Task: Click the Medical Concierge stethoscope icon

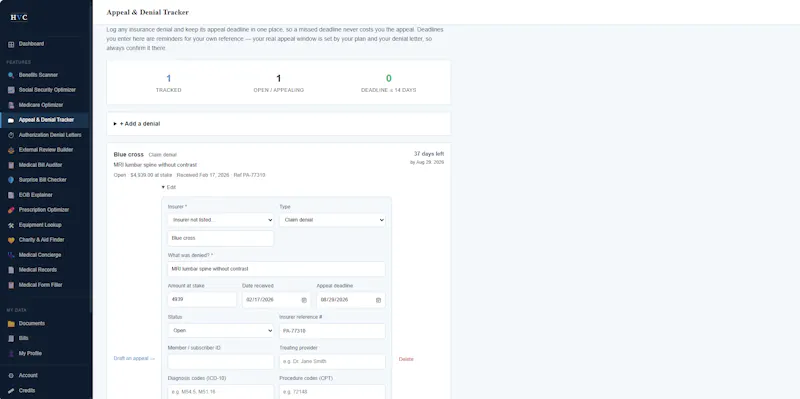Action: 11,255
